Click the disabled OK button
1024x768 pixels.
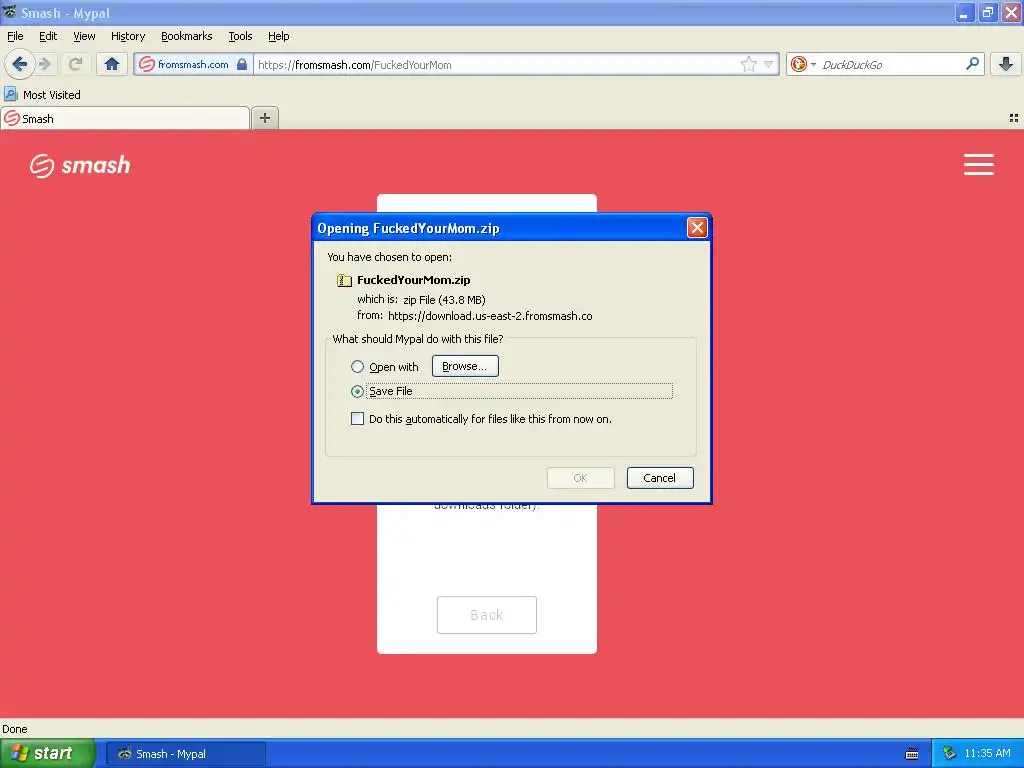click(x=580, y=478)
